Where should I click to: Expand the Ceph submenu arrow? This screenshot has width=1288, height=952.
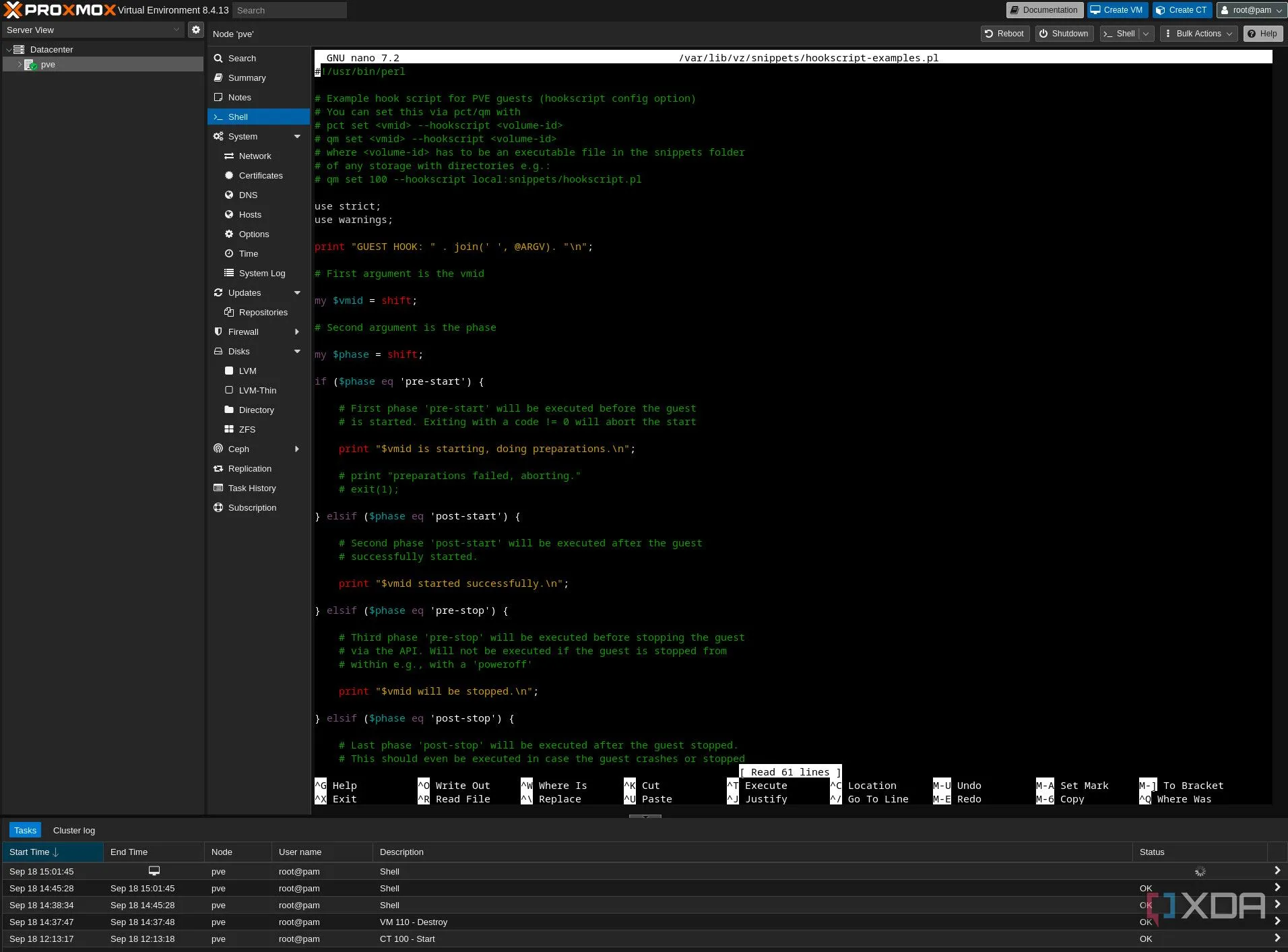coord(297,449)
